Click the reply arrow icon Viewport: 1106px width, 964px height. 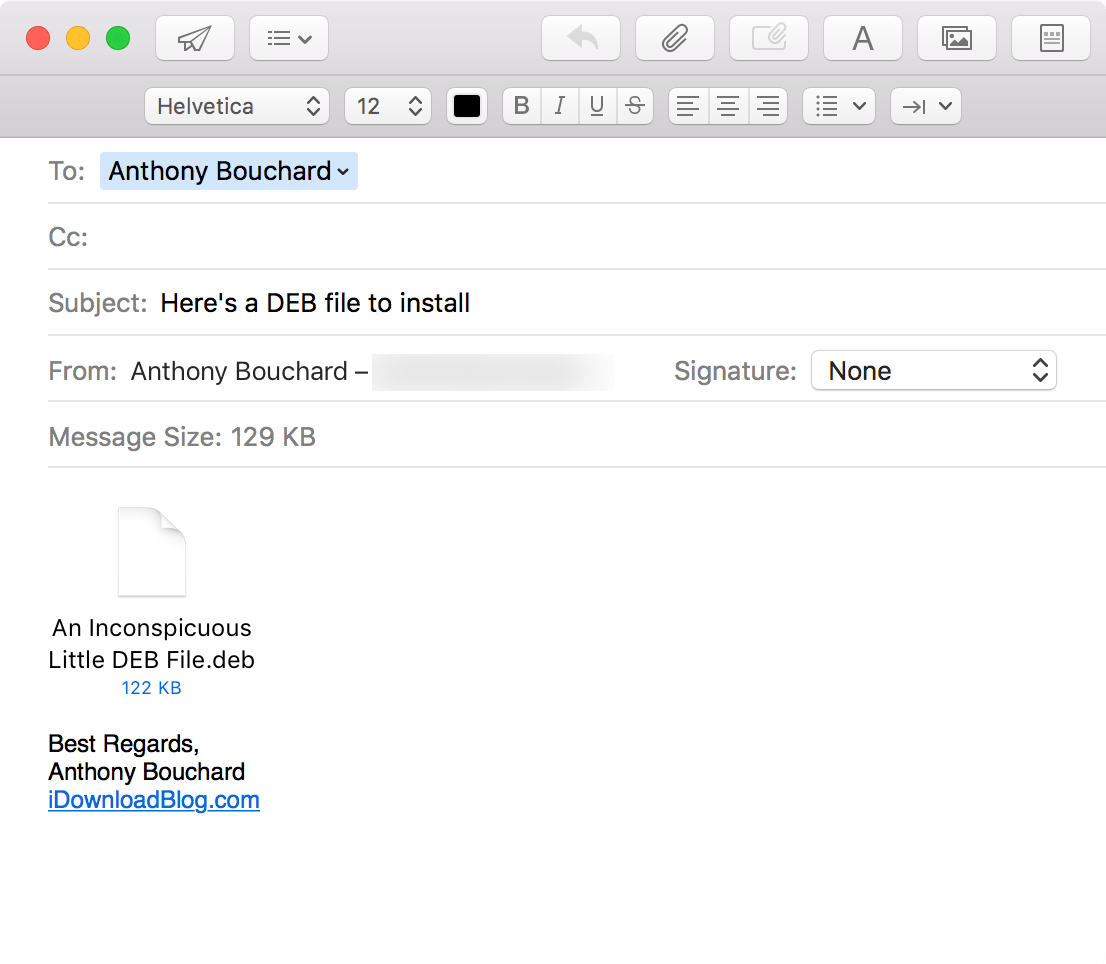click(581, 38)
